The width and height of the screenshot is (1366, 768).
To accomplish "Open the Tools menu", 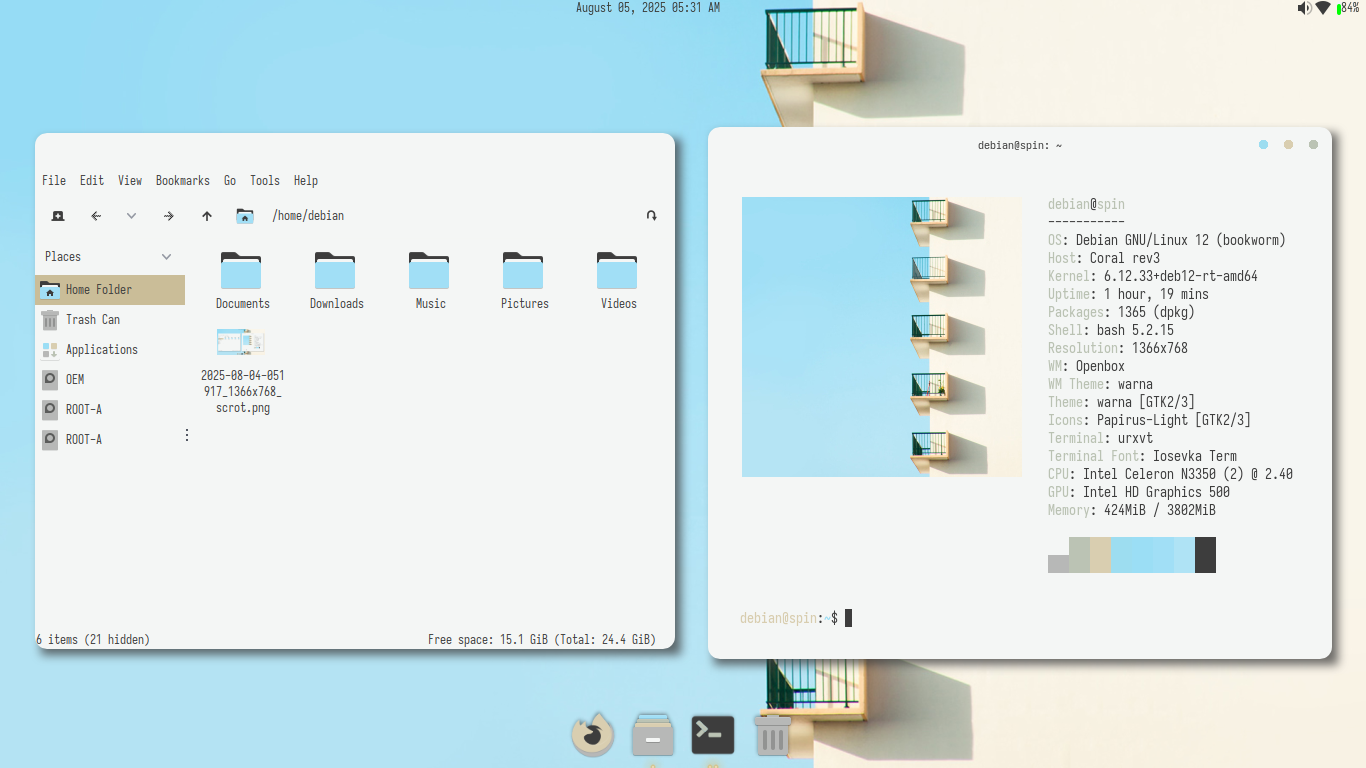I will (265, 181).
